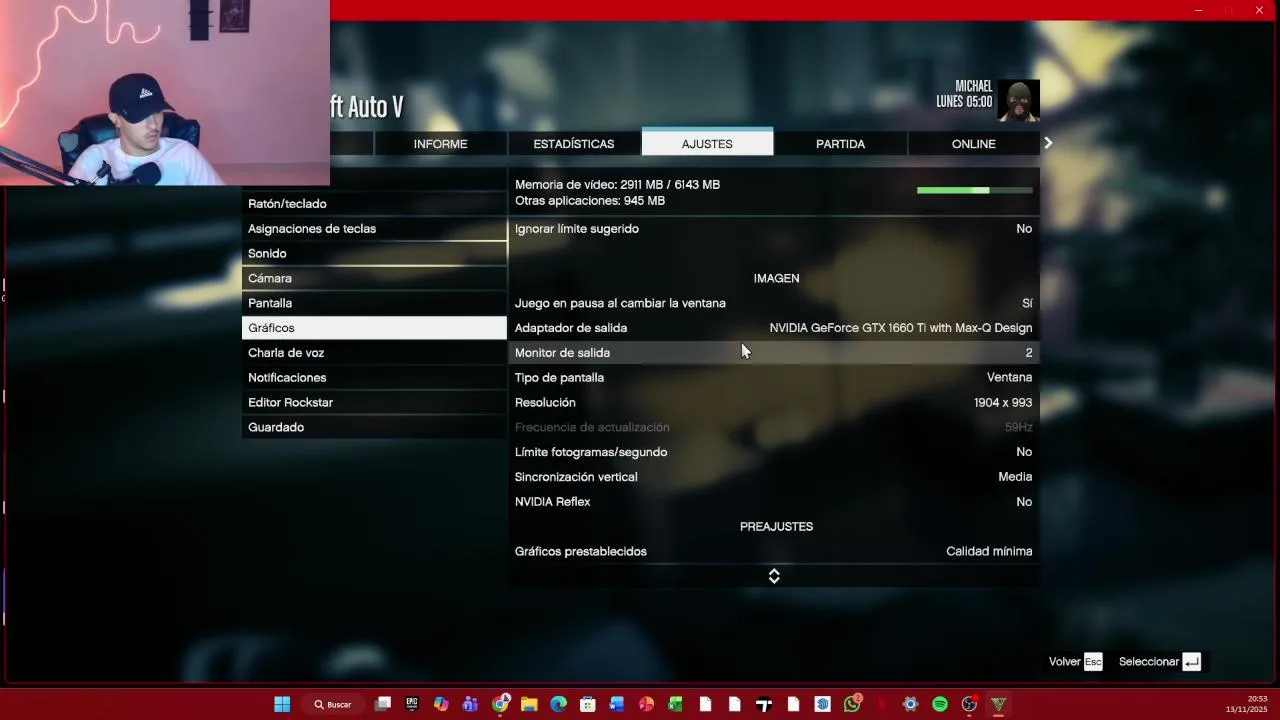Switch to the ESTADÍSTICAS tab
This screenshot has width=1280, height=720.
(x=574, y=144)
